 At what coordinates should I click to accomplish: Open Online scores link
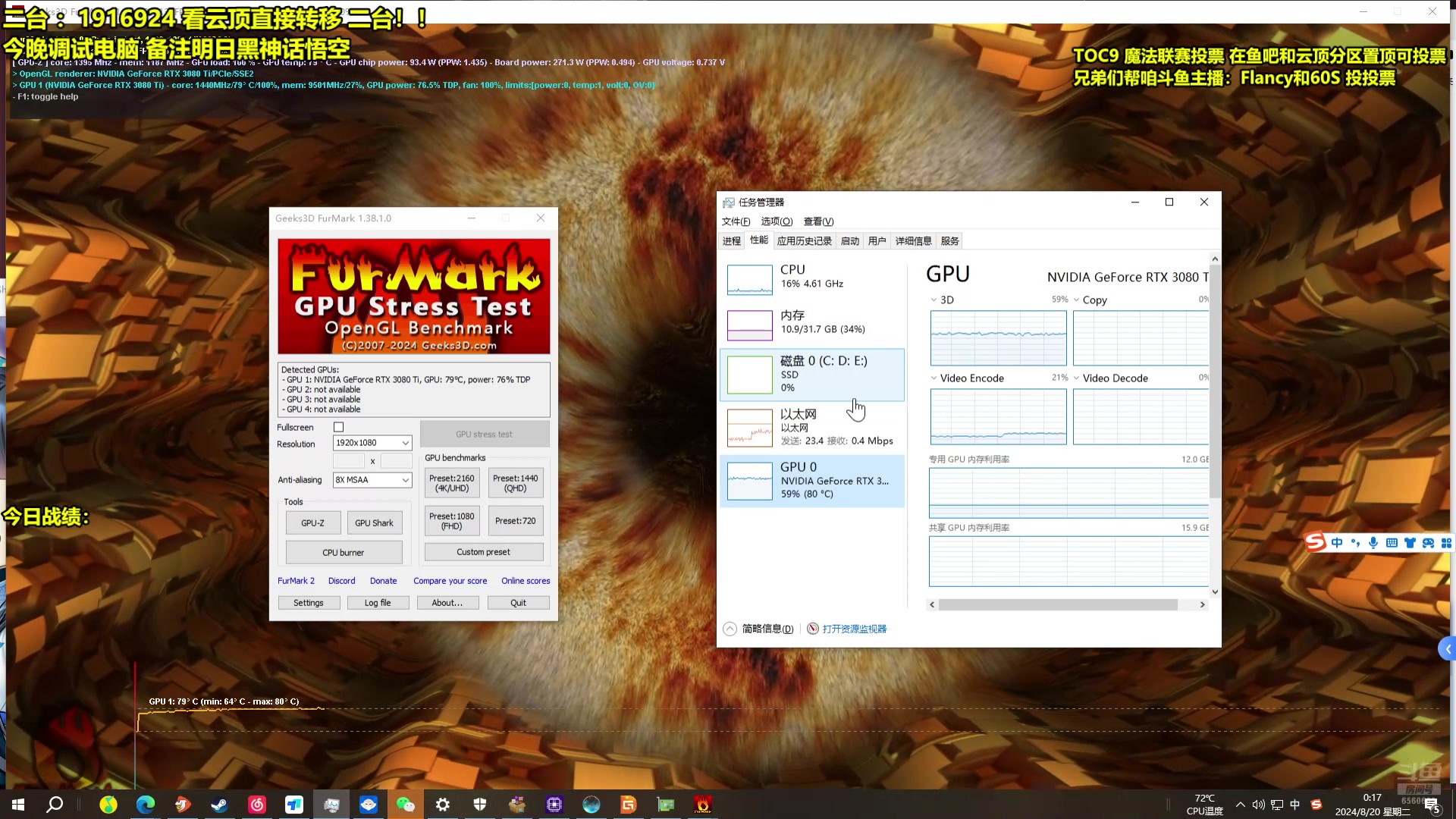(x=526, y=581)
